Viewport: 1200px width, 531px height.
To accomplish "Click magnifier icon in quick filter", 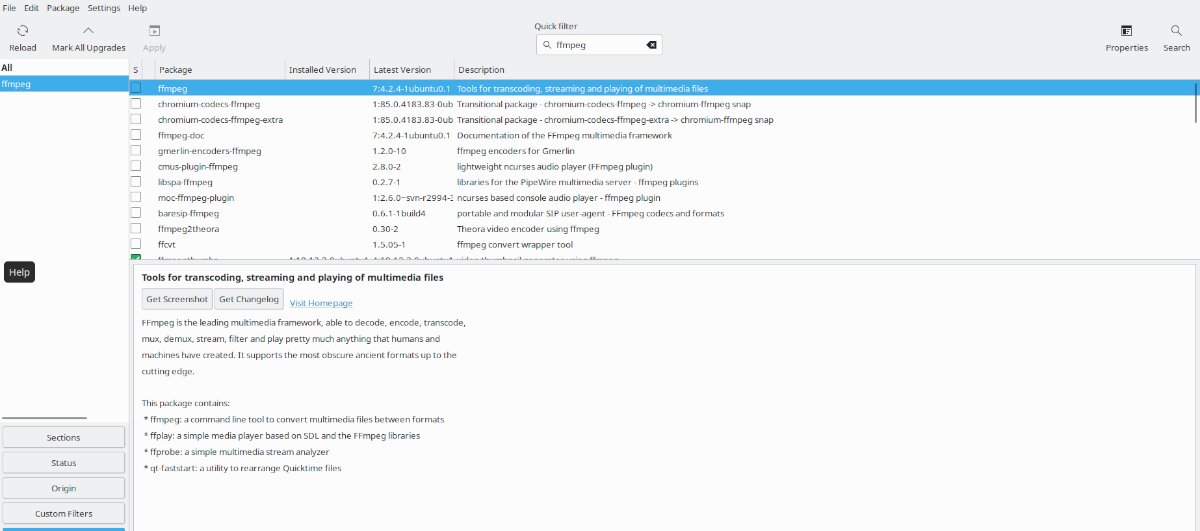I will tap(547, 45).
